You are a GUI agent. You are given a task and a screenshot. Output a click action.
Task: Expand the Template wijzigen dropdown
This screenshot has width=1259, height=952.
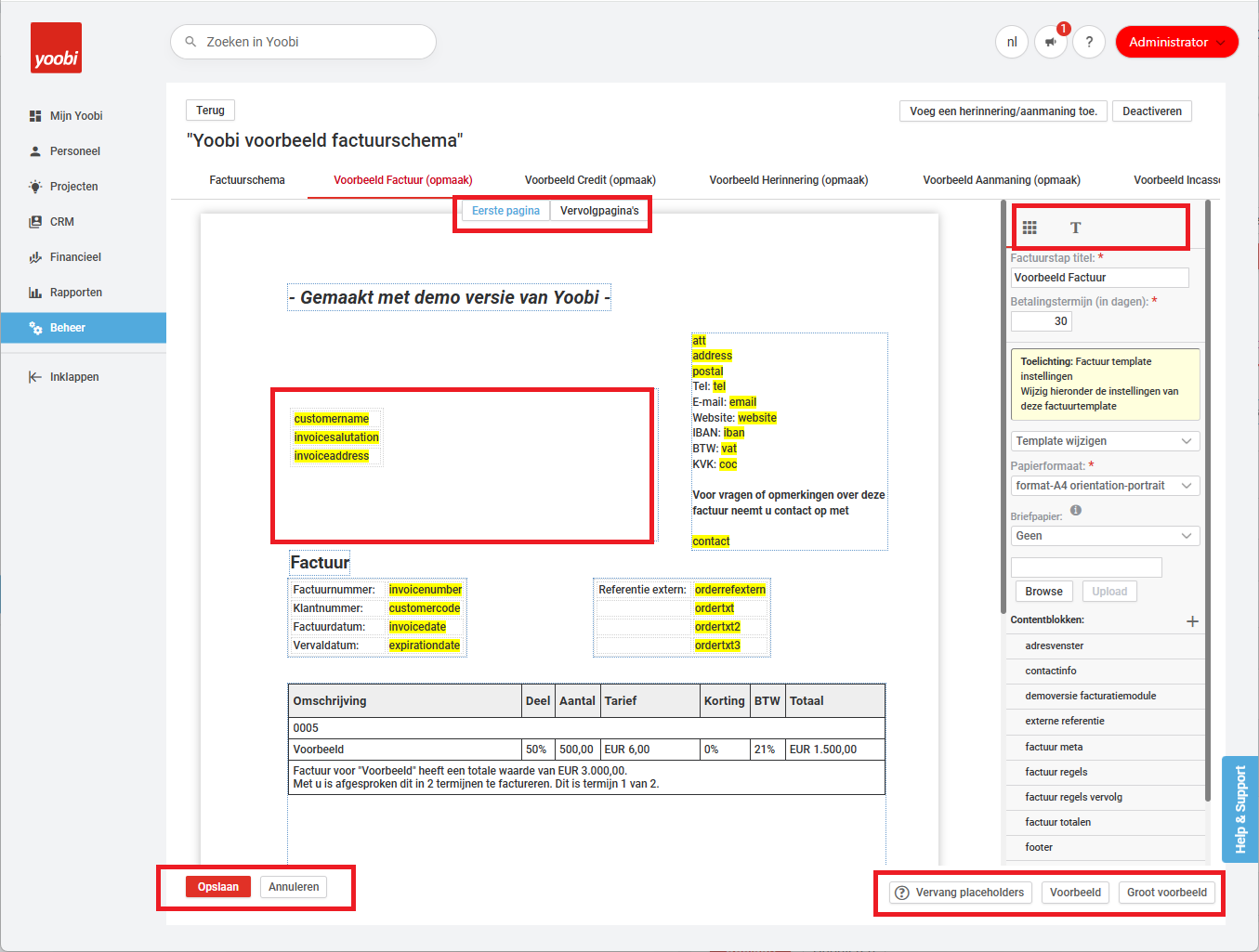[1105, 441]
